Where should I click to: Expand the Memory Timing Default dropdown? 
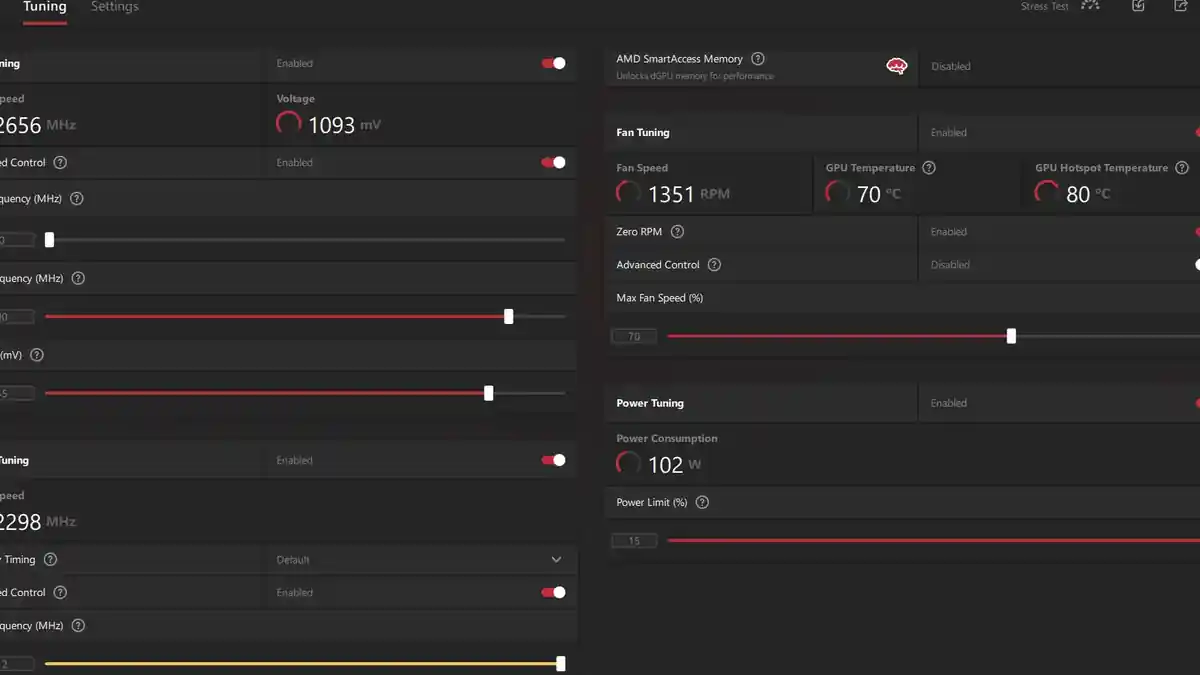click(556, 560)
